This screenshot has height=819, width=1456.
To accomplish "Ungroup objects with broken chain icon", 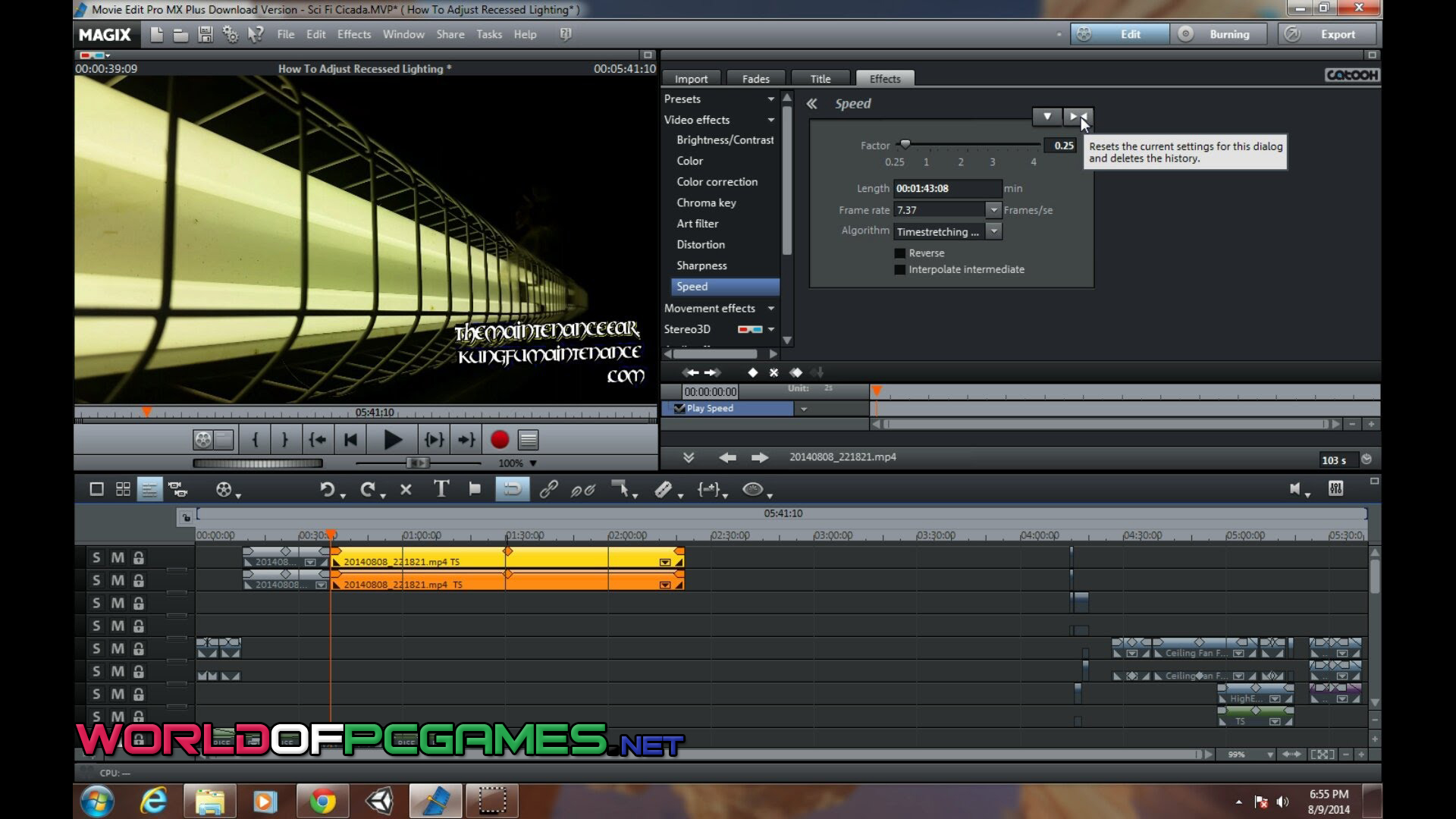I will [582, 490].
